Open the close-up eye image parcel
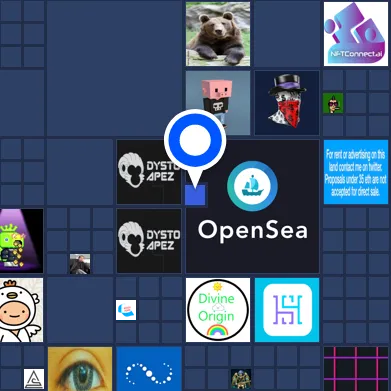Screen dimensions: 391x391 (x=80, y=369)
